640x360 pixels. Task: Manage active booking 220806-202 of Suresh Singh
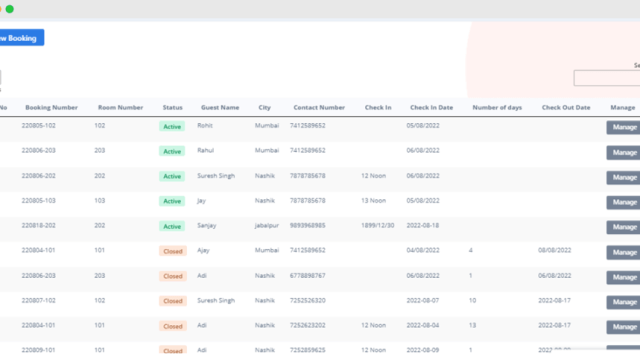pos(623,178)
